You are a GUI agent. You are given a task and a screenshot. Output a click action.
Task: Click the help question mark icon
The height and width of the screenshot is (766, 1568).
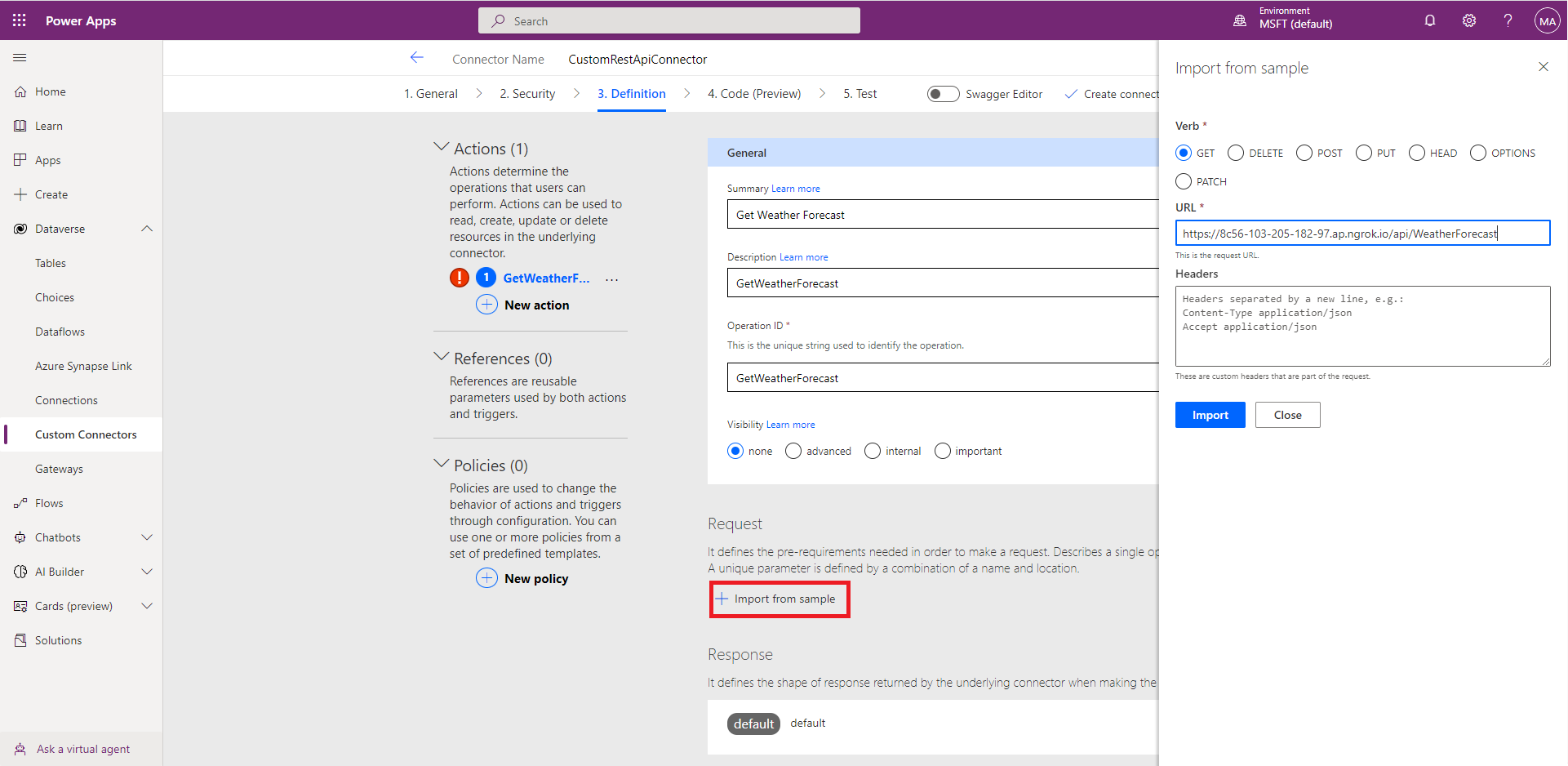coord(1508,20)
